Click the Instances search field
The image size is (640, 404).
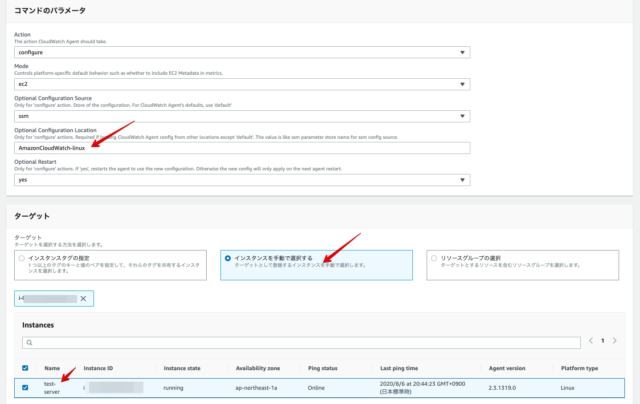point(301,343)
